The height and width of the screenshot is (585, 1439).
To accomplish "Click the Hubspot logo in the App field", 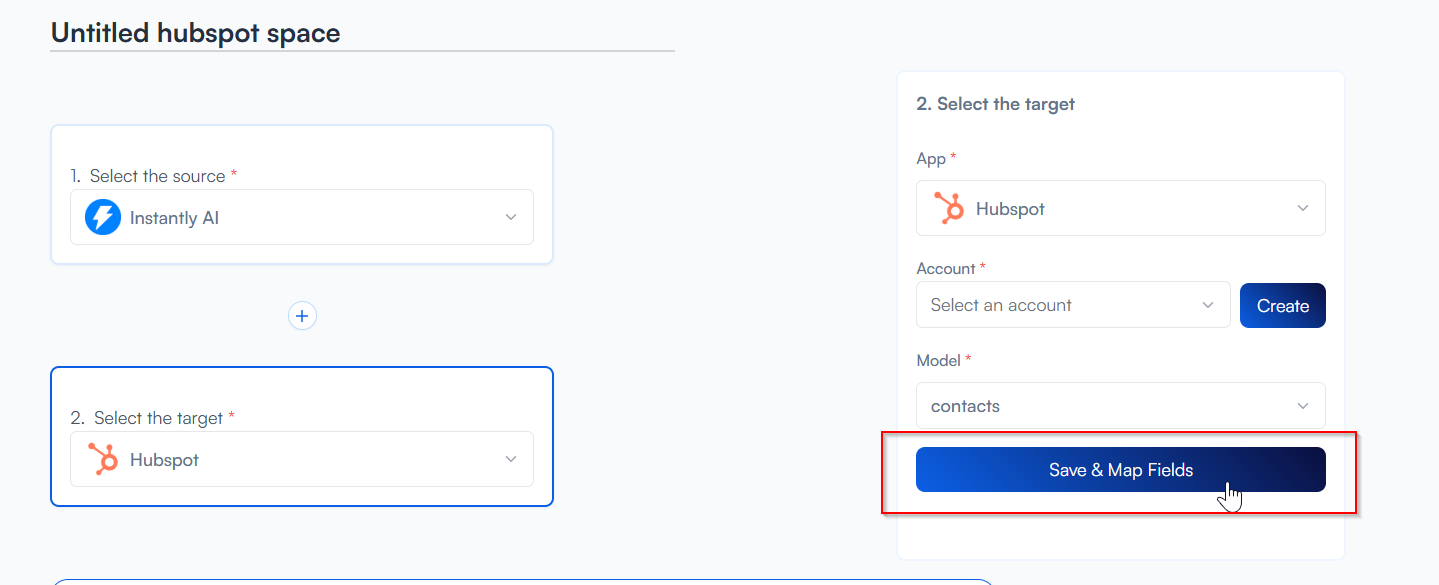I will point(949,208).
